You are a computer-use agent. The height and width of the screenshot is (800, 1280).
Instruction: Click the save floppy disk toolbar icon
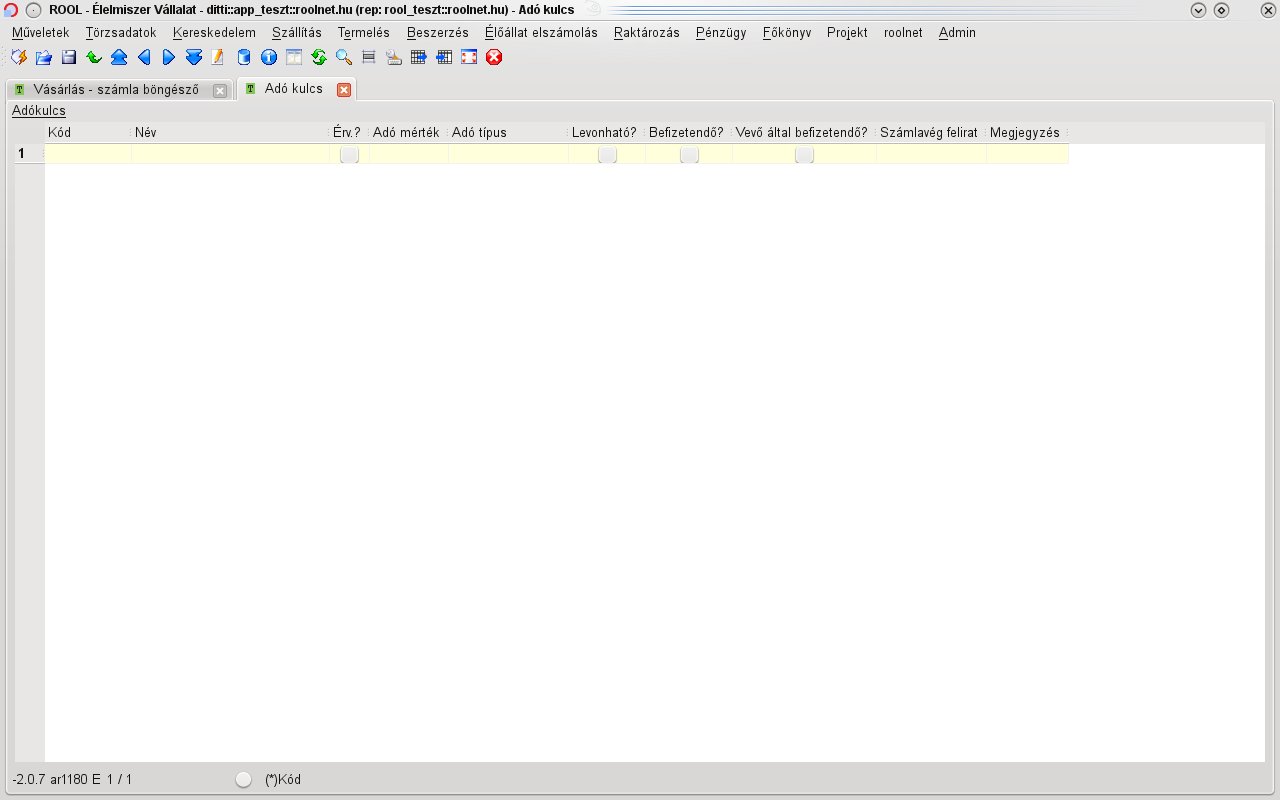pyautogui.click(x=69, y=58)
